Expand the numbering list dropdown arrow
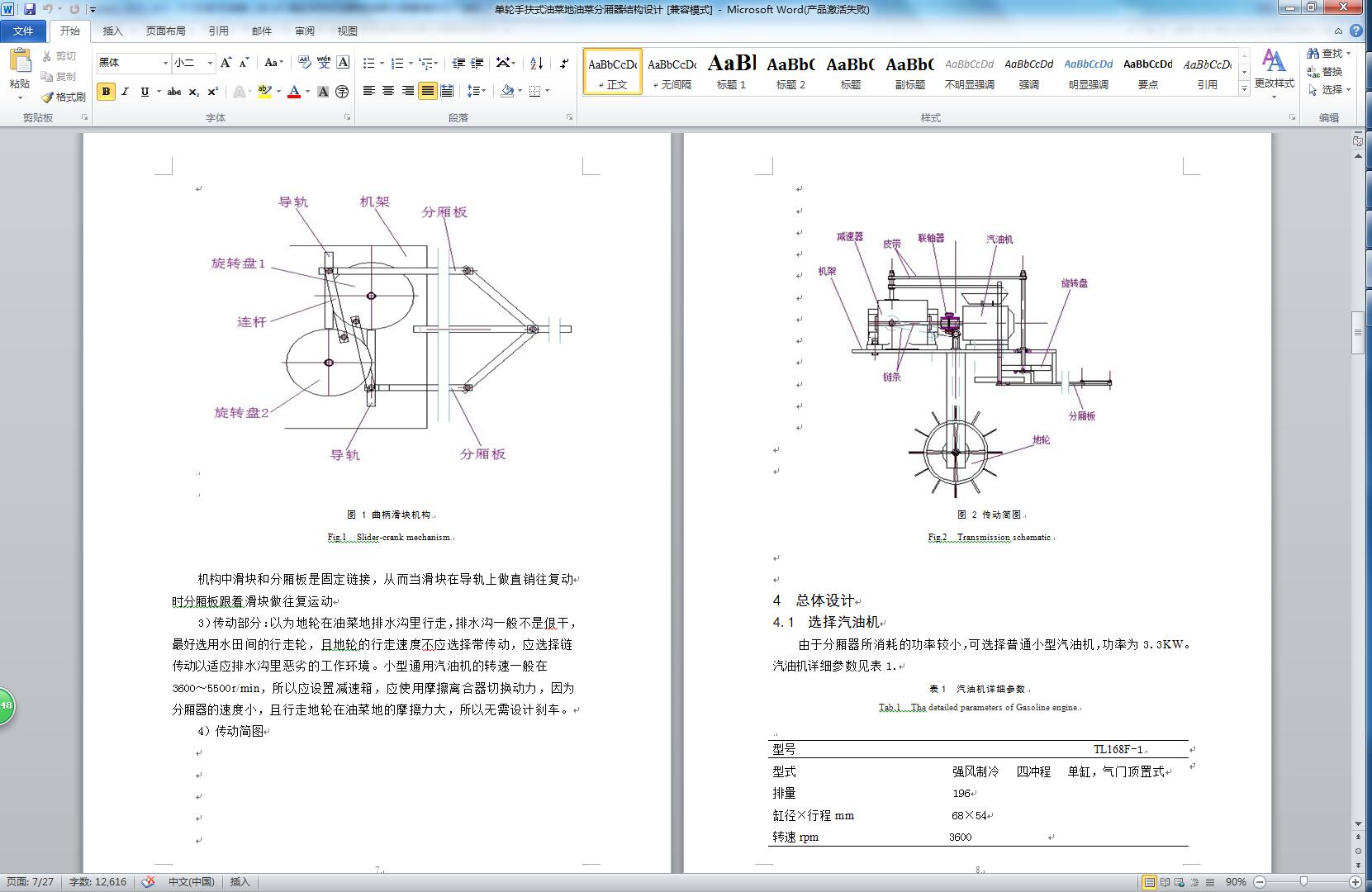This screenshot has height=892, width=1372. click(410, 63)
